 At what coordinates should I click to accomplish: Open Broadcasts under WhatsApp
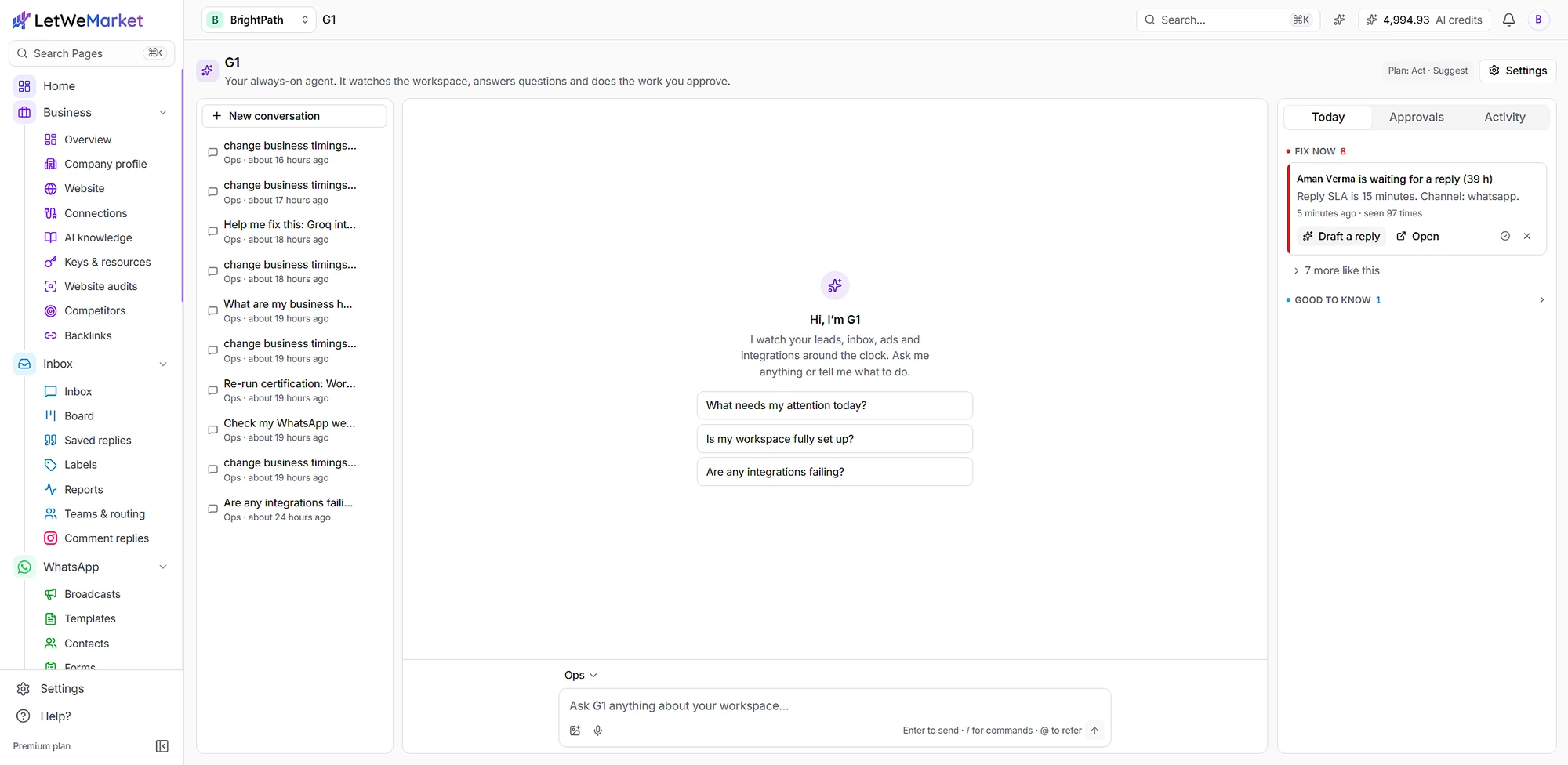pyautogui.click(x=93, y=594)
